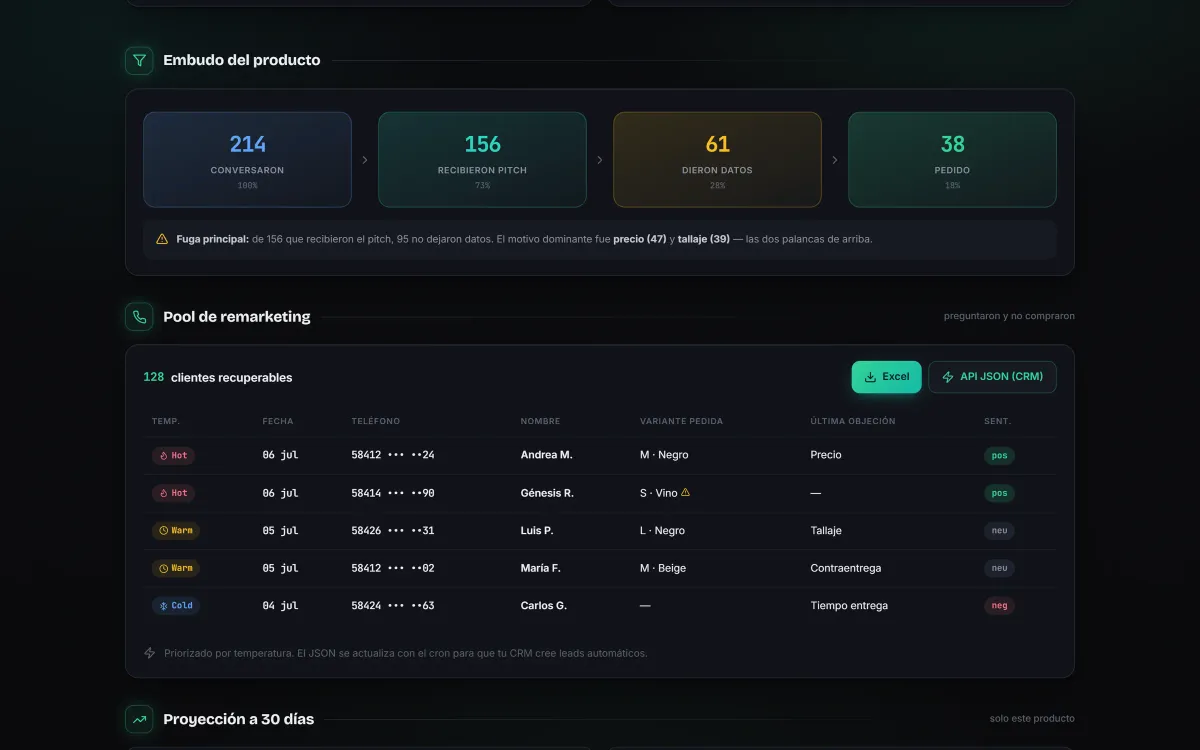Click the variant L · Negro
This screenshot has width=1200, height=750.
point(662,531)
